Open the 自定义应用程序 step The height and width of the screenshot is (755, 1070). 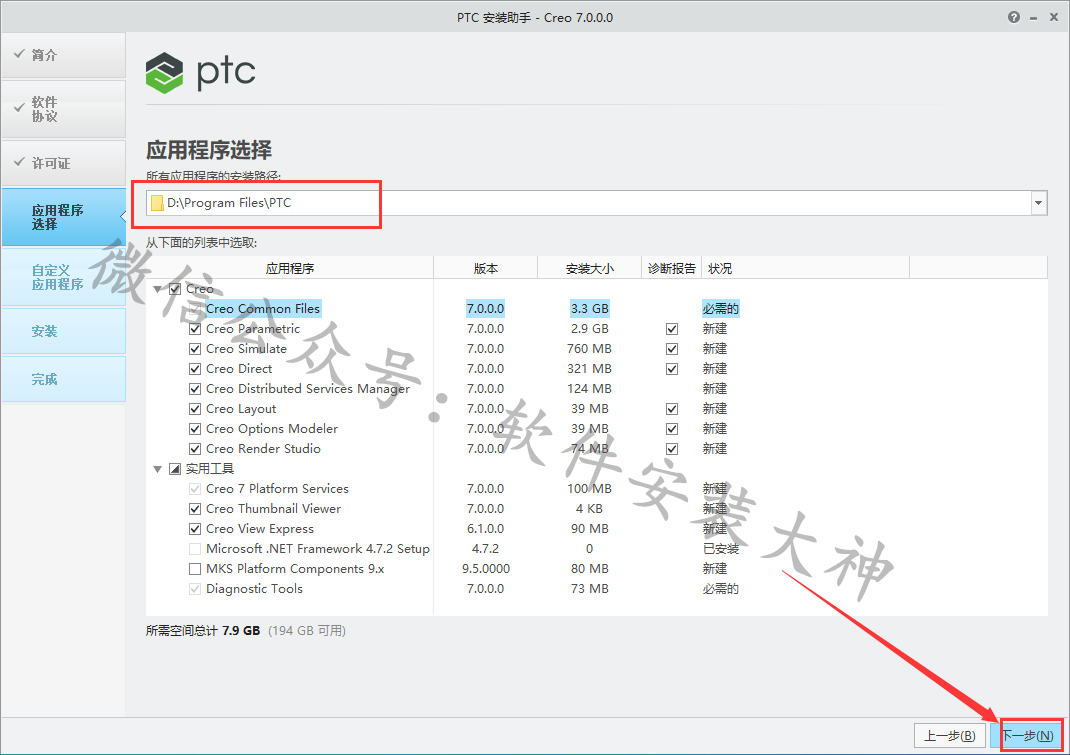point(63,277)
